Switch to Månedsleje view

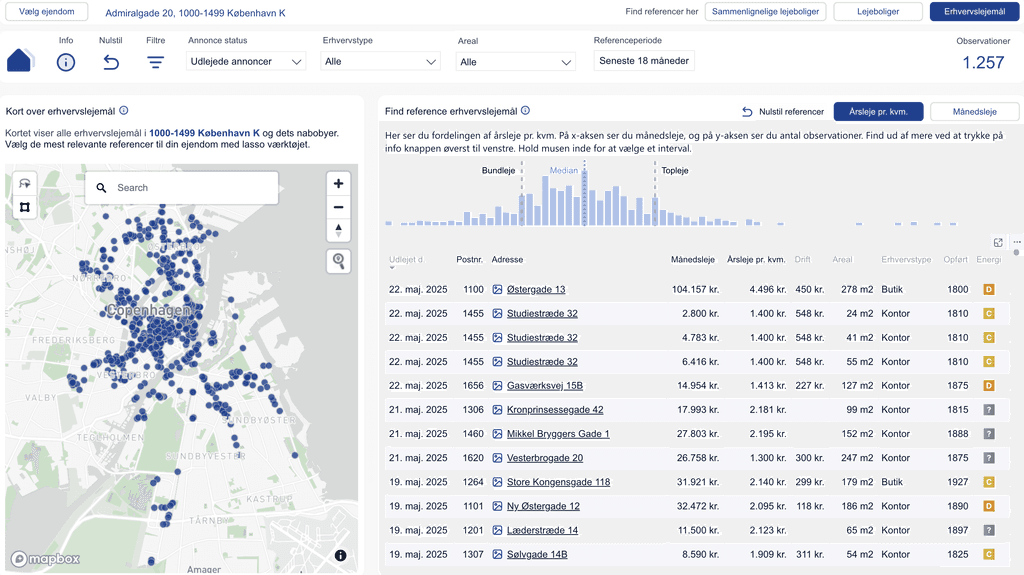coord(974,112)
